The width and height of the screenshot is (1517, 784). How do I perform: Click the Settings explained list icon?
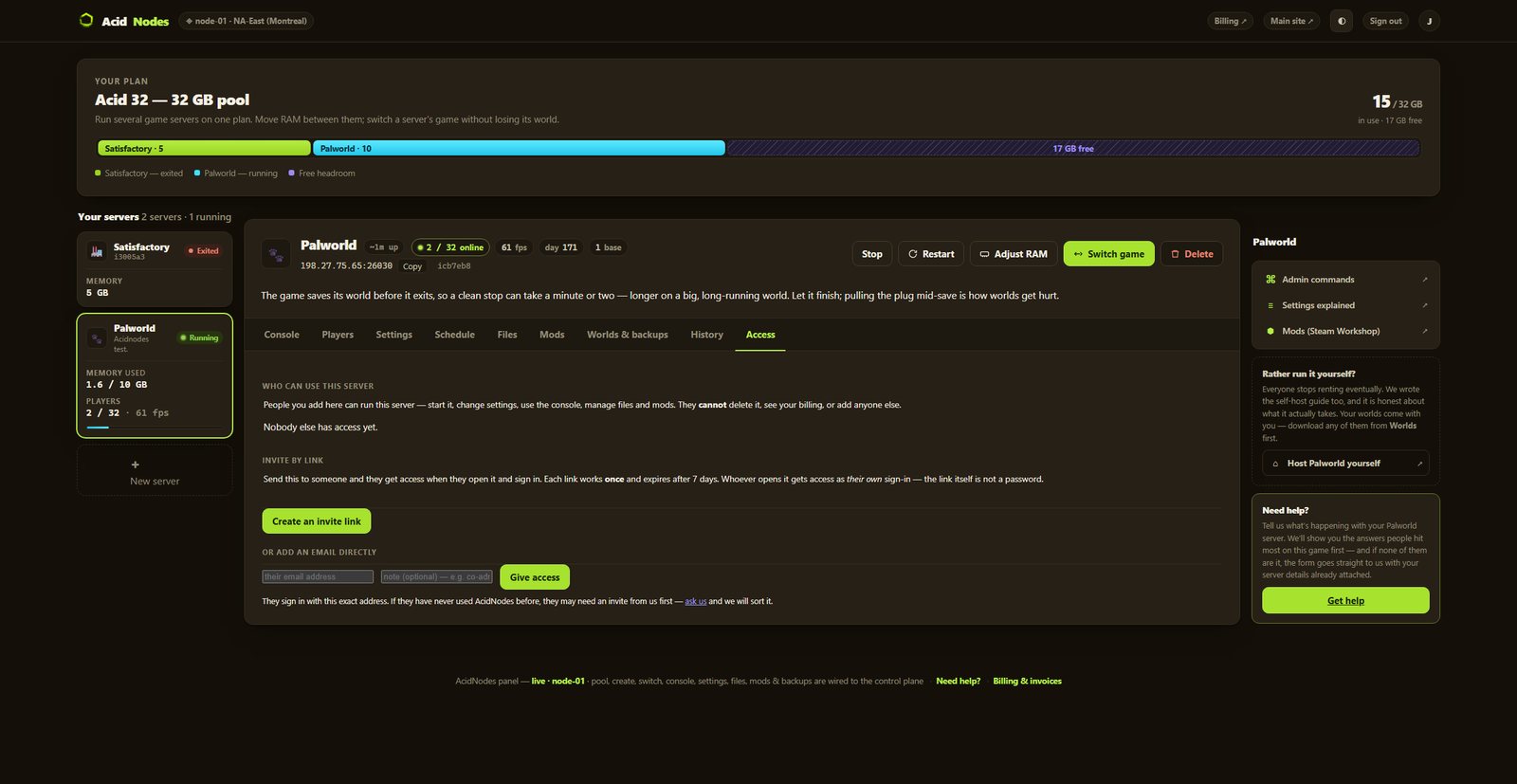click(x=1270, y=305)
